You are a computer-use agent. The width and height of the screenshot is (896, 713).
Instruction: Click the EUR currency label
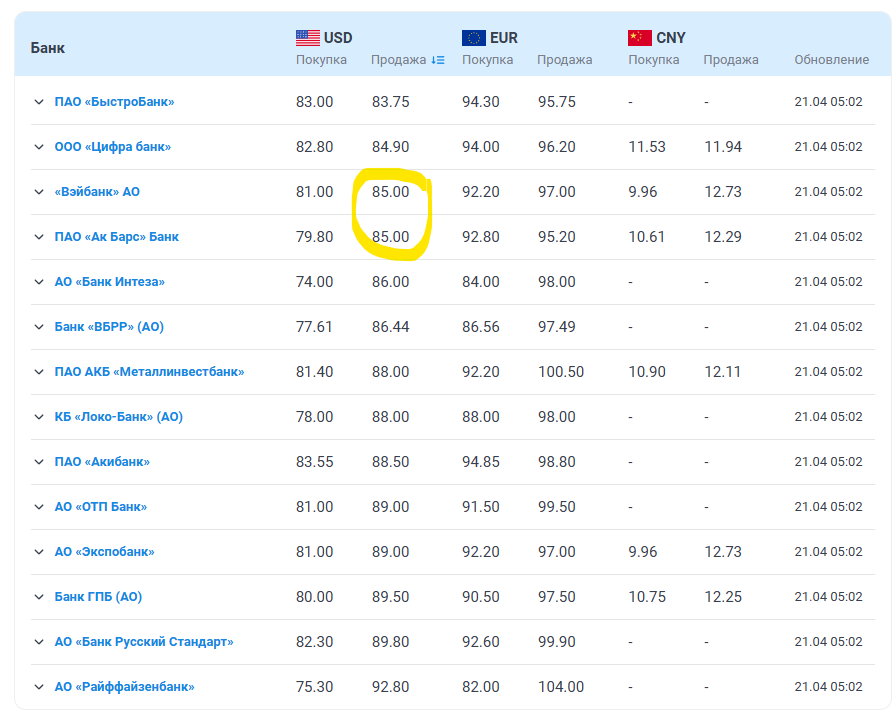click(x=503, y=38)
